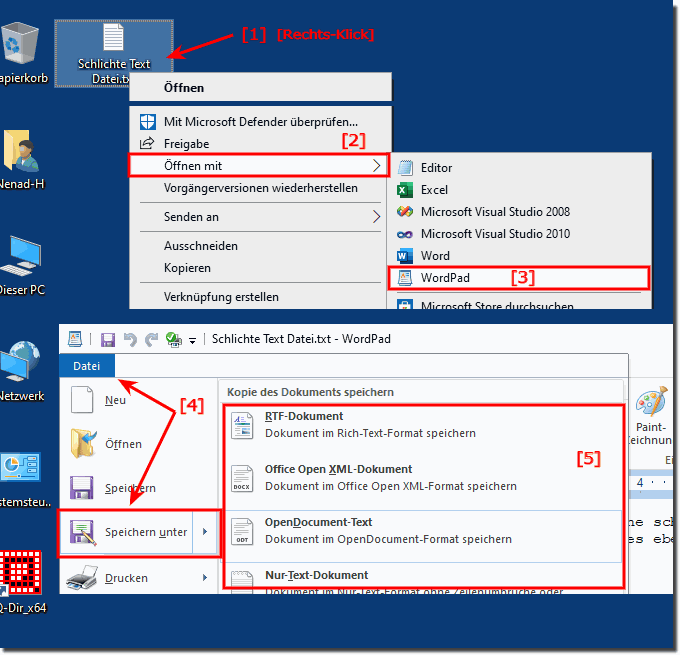680x655 pixels.
Task: Expand the Öffnen mit submenu arrow
Action: pyautogui.click(x=376, y=165)
